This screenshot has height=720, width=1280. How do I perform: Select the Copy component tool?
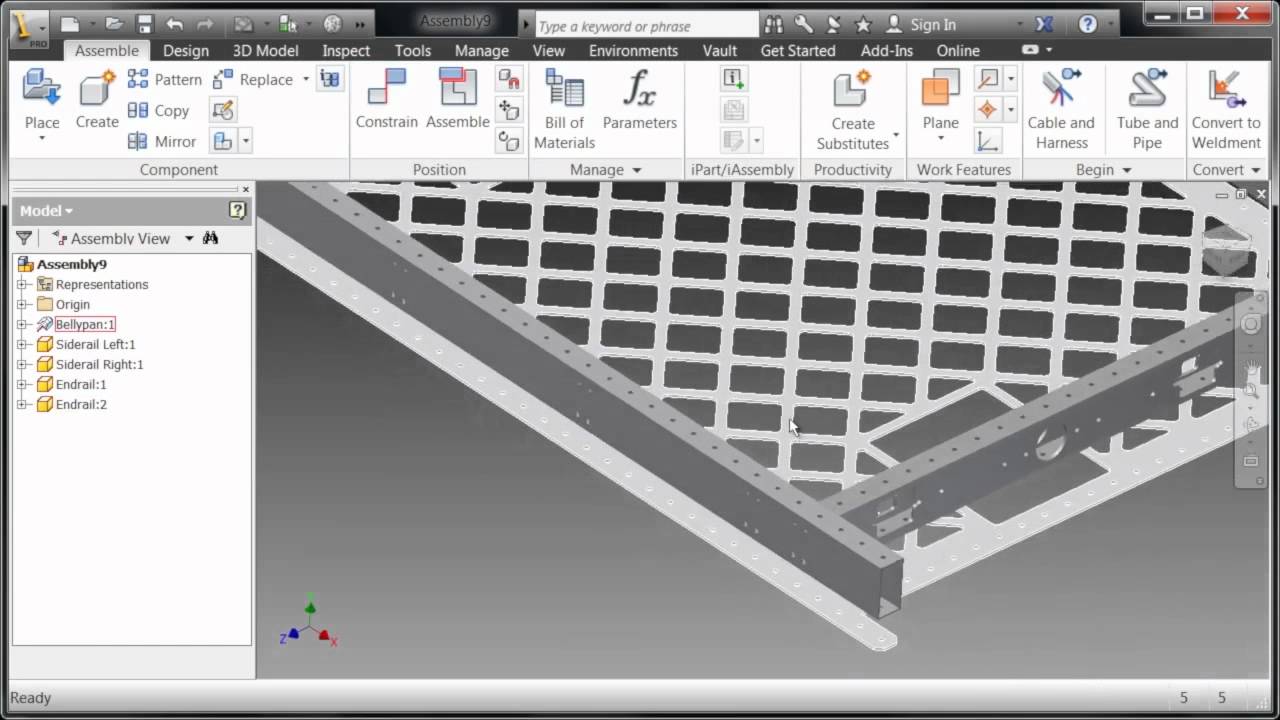pyautogui.click(x=159, y=111)
